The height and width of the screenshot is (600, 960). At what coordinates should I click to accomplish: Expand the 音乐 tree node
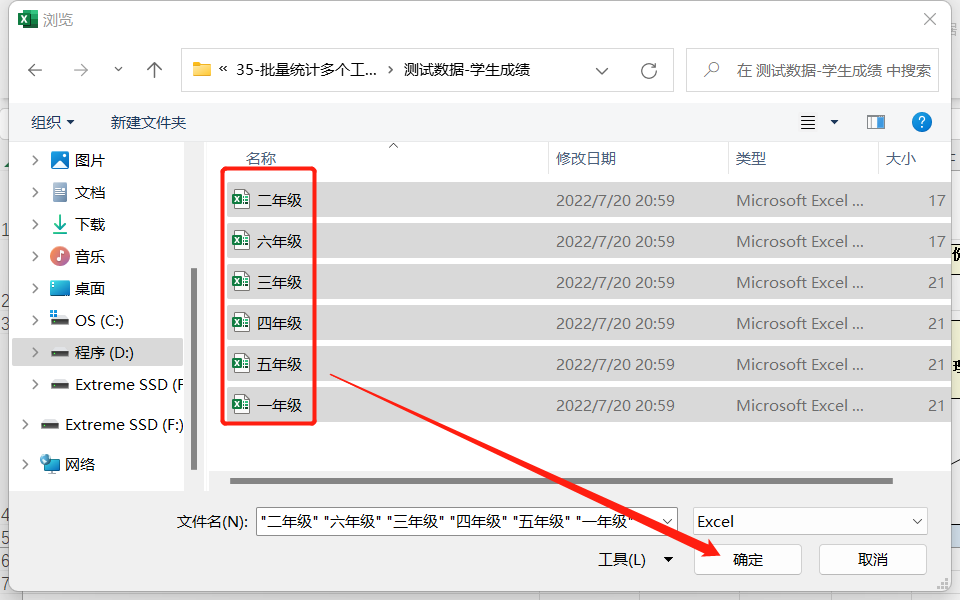35,256
